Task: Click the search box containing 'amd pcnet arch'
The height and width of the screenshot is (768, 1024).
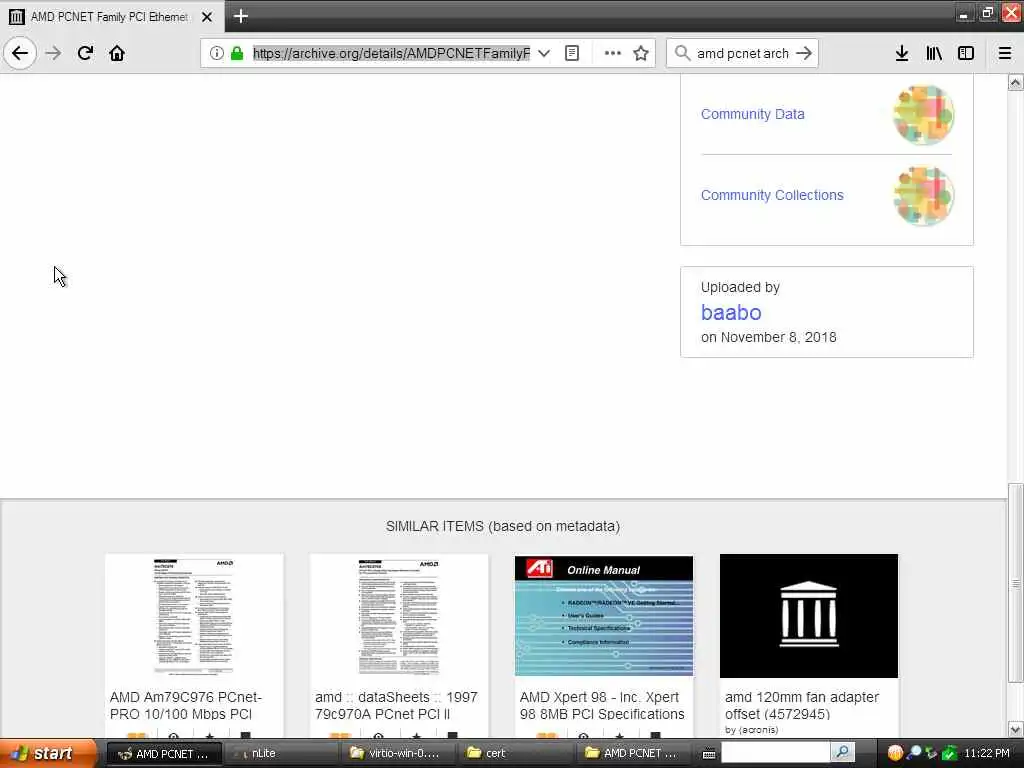Action: point(743,53)
